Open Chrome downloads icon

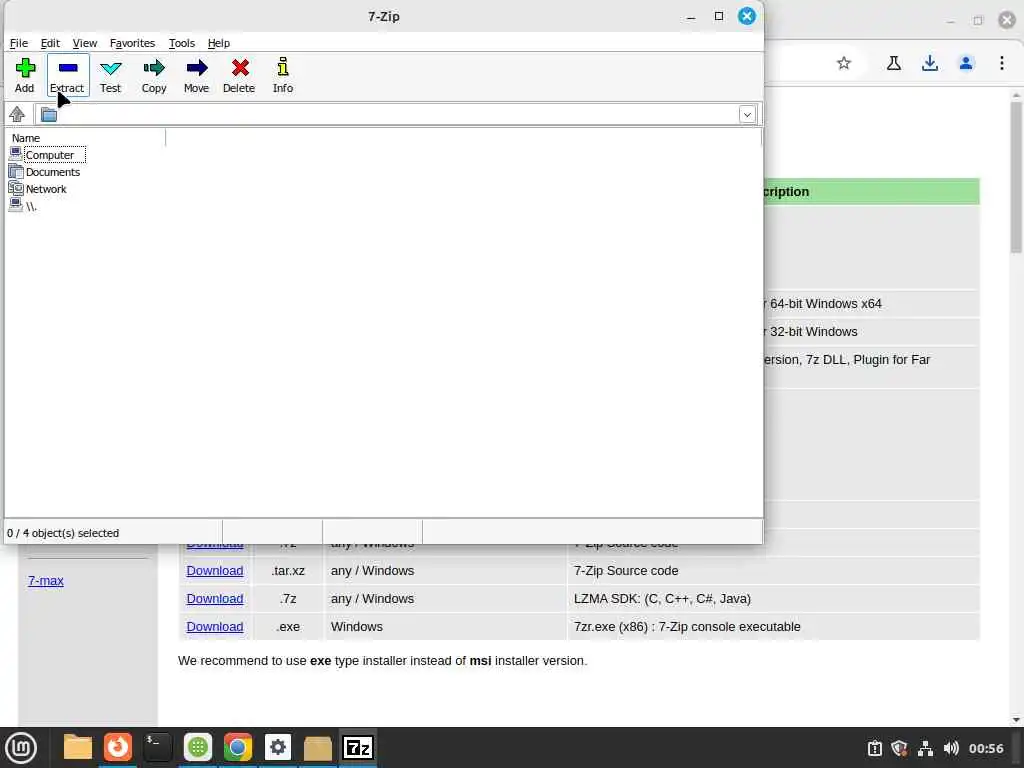(x=930, y=63)
